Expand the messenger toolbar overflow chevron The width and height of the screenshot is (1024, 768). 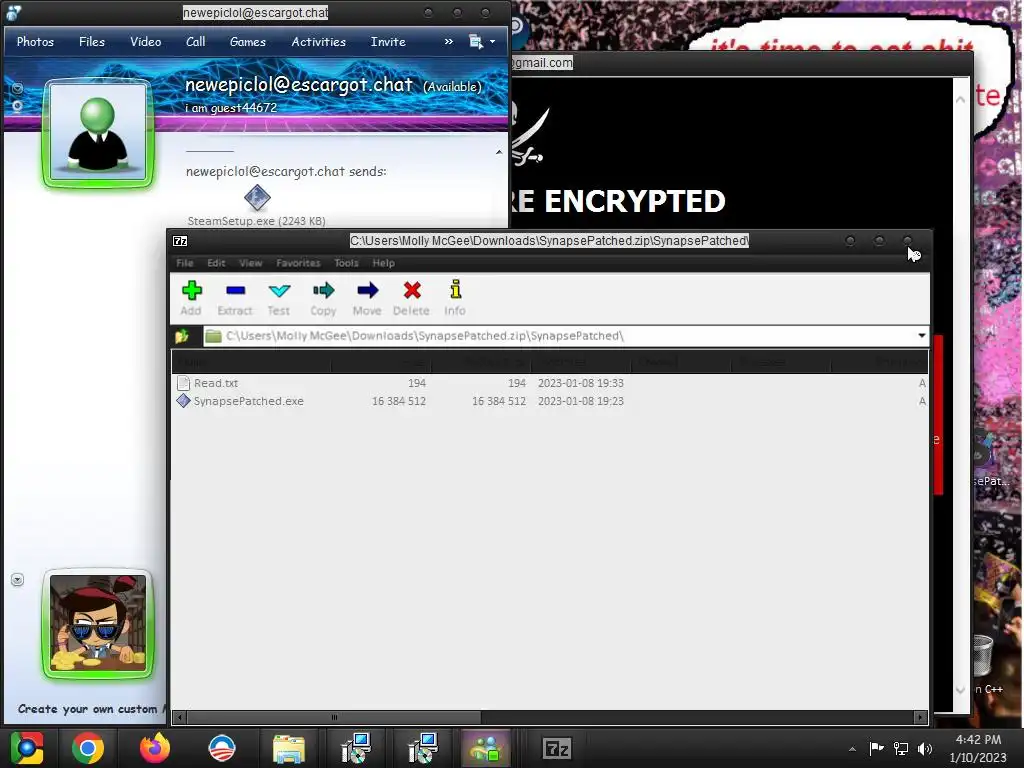click(x=449, y=42)
